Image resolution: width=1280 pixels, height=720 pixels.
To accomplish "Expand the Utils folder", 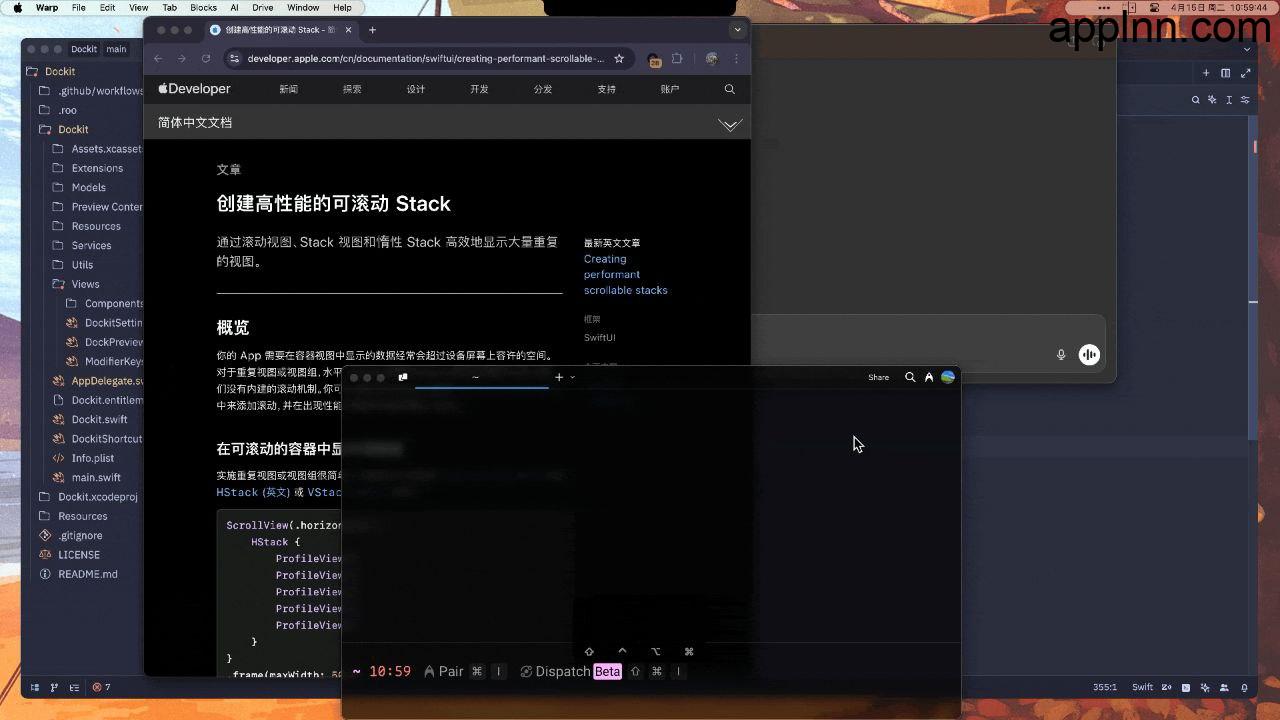I will (x=82, y=265).
